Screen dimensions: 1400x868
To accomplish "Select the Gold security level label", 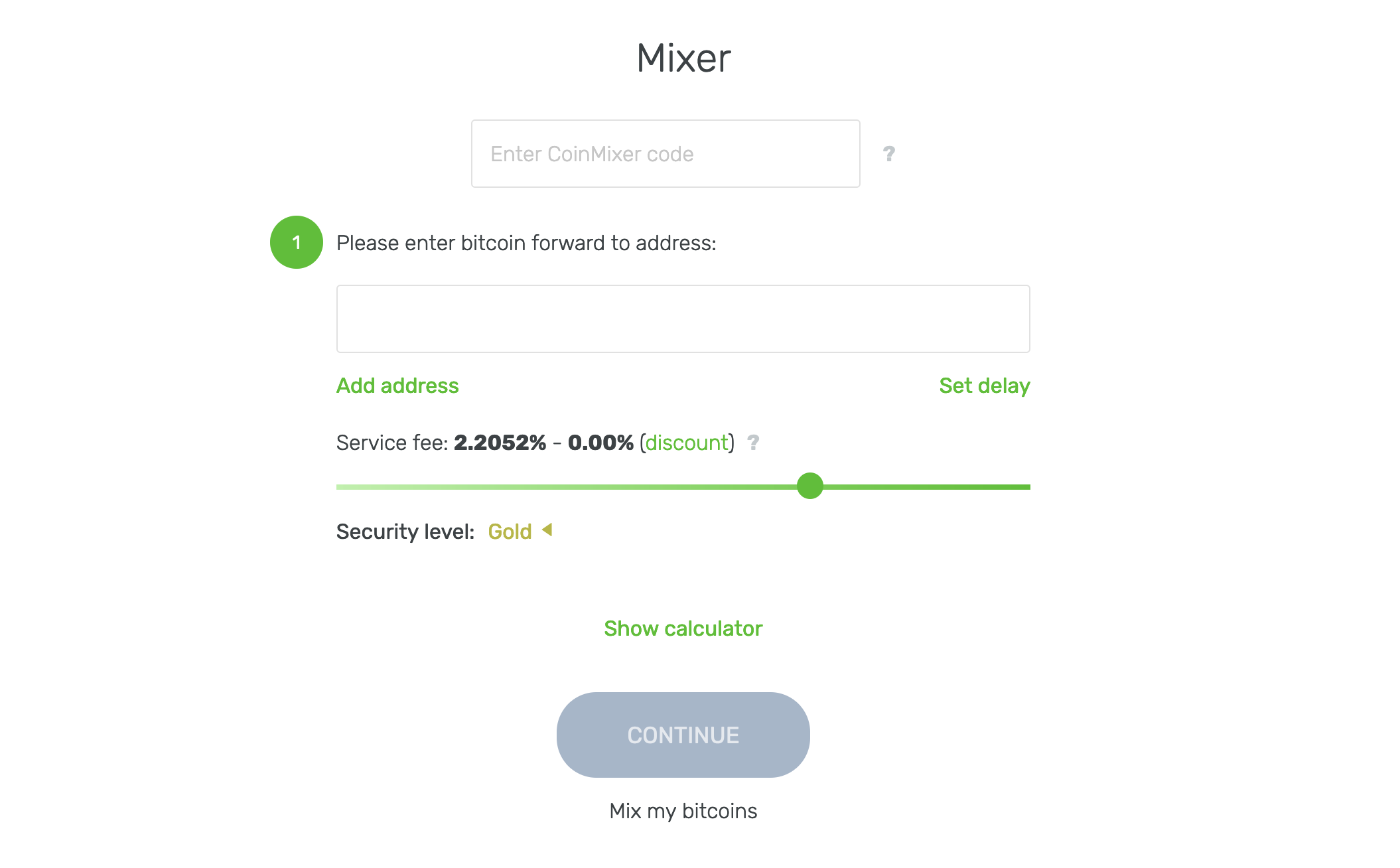I will [510, 532].
